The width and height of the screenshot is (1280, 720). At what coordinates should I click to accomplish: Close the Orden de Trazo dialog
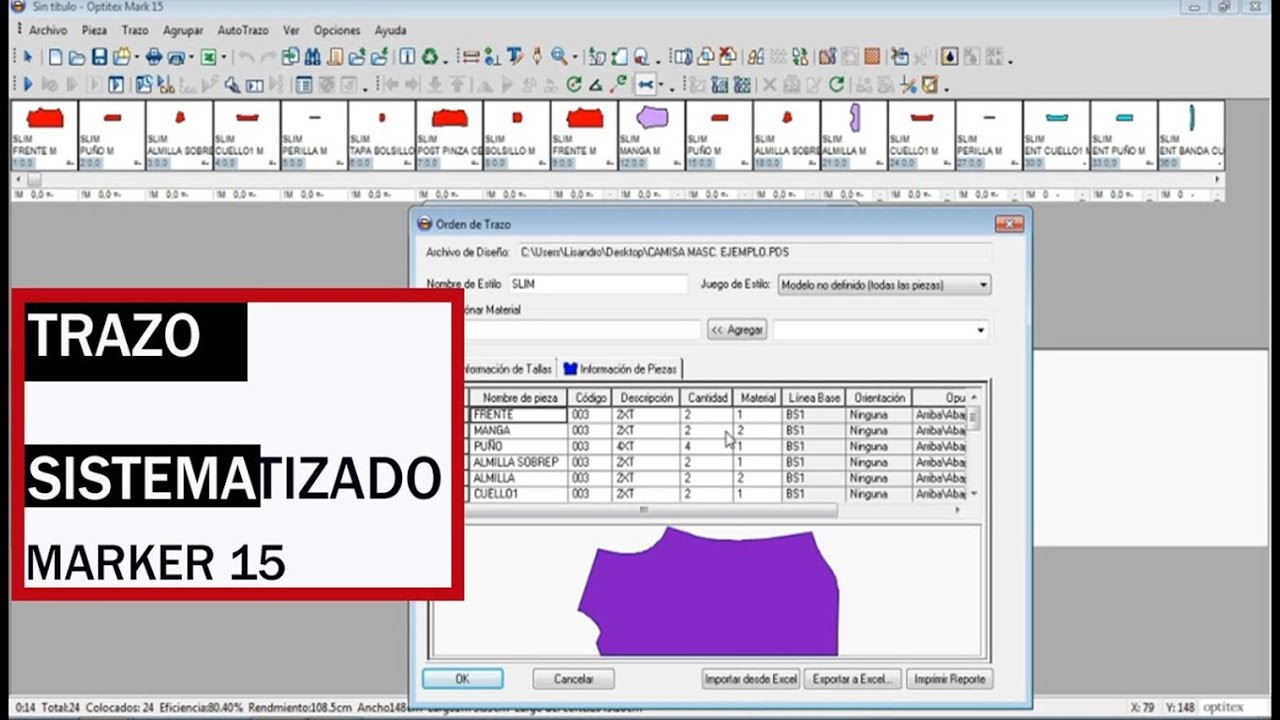(1009, 224)
